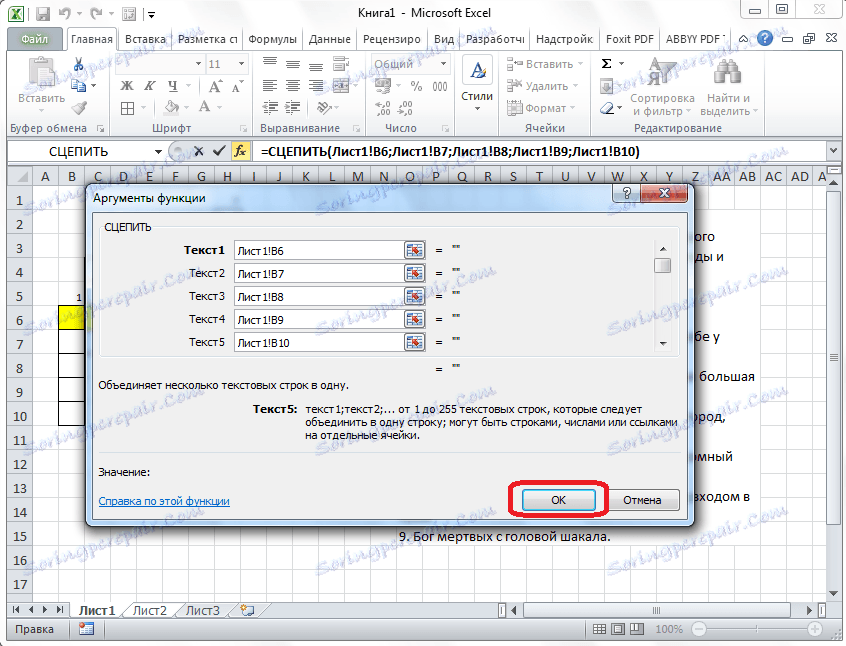Image resolution: width=846 pixels, height=646 pixels.
Task: Click range selector icon for Текст5
Action: click(x=414, y=342)
